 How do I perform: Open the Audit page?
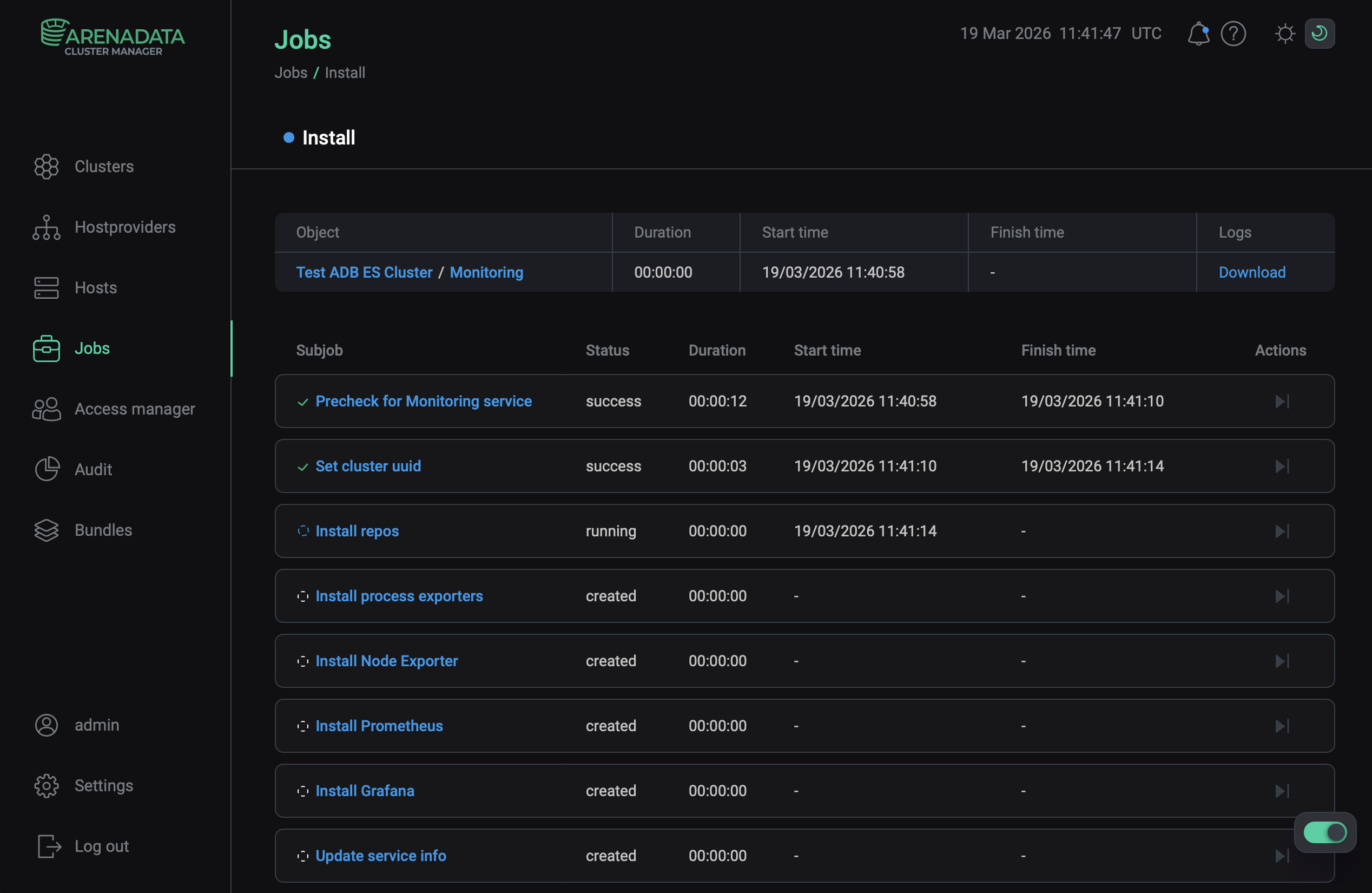pyautogui.click(x=93, y=469)
